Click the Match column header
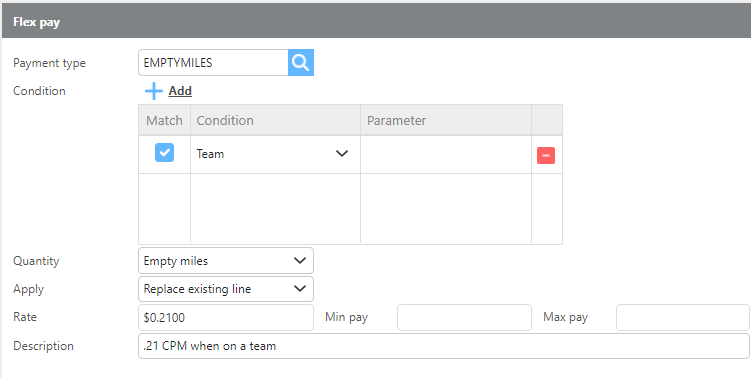The width and height of the screenshot is (751, 379). click(164, 120)
